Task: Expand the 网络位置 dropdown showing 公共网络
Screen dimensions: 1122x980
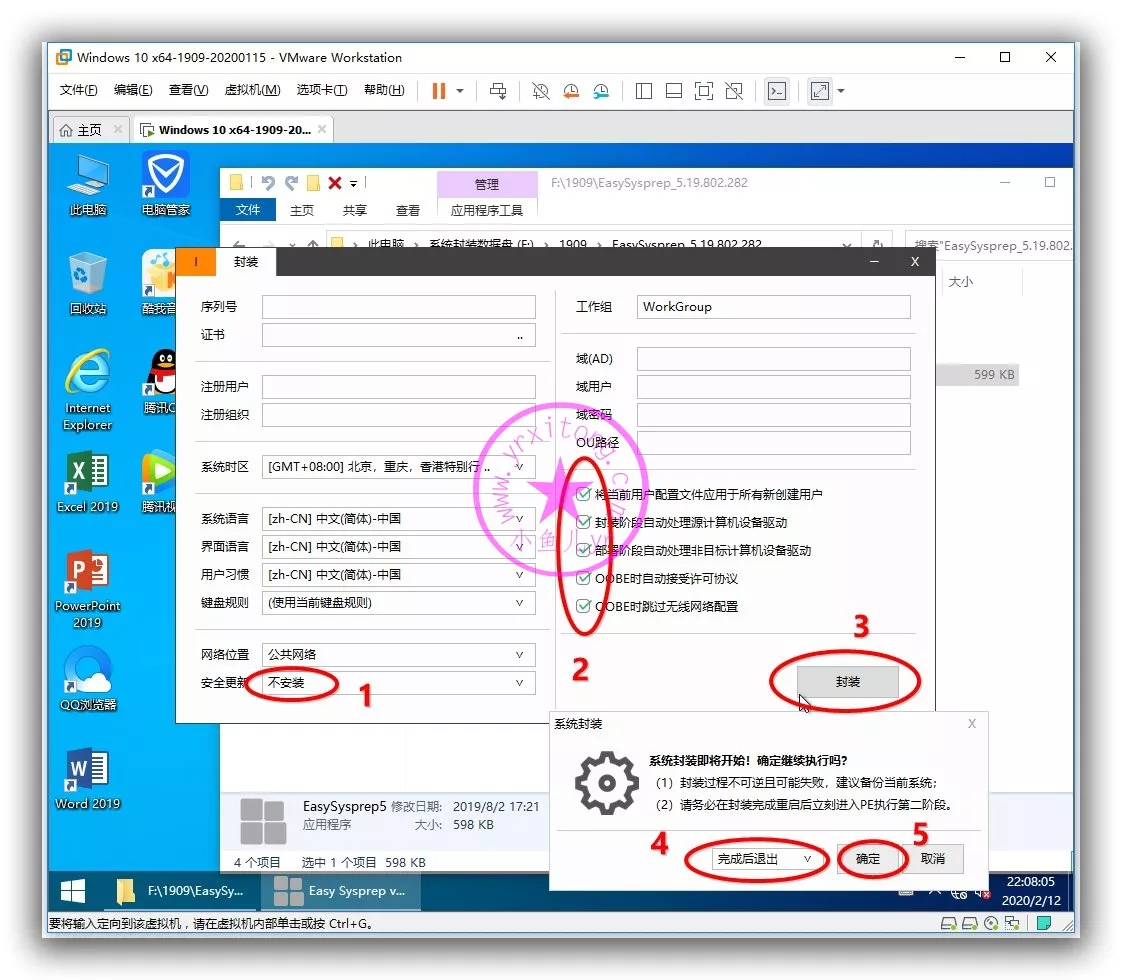Action: tap(396, 654)
